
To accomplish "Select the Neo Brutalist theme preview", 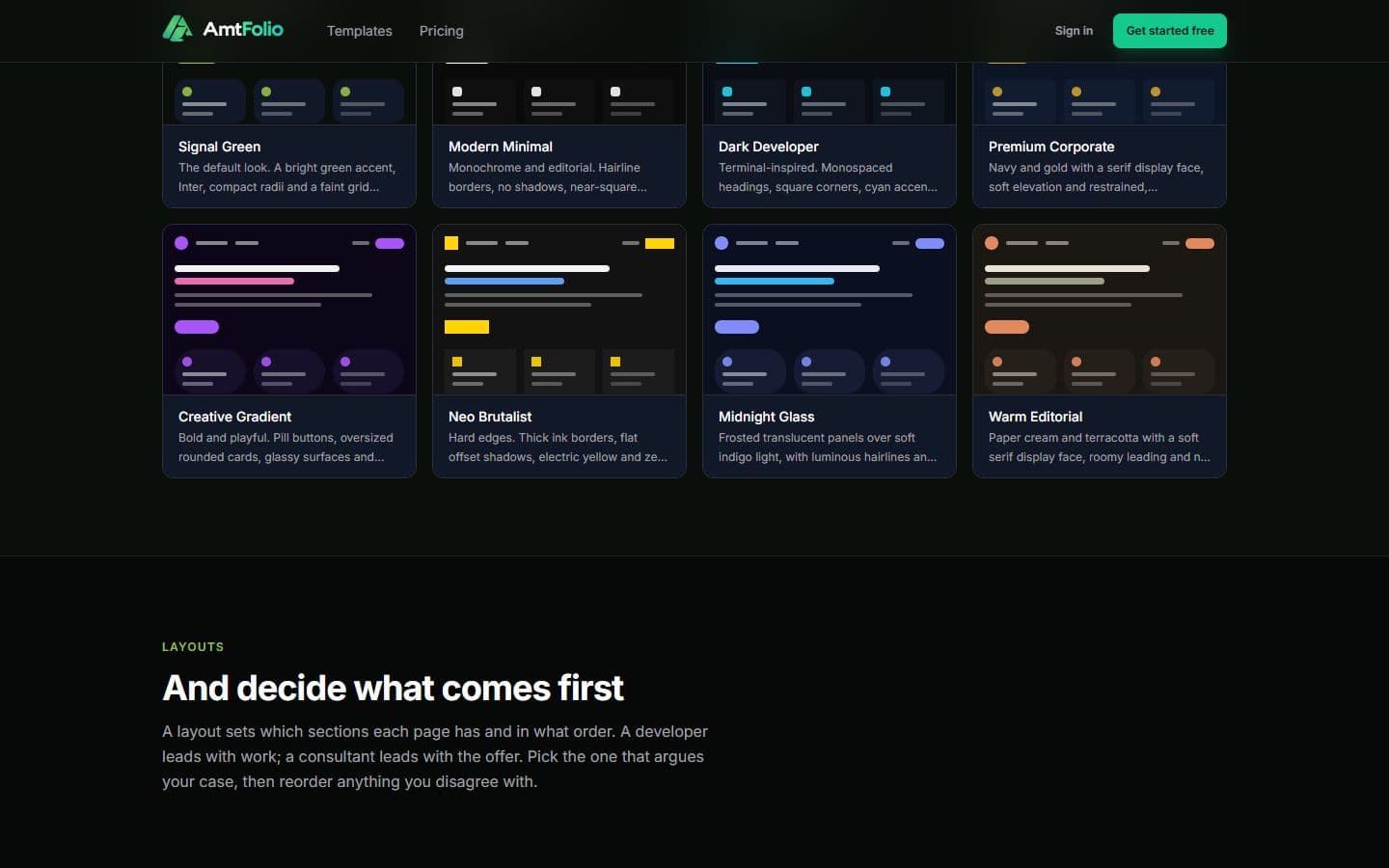I will (x=559, y=310).
